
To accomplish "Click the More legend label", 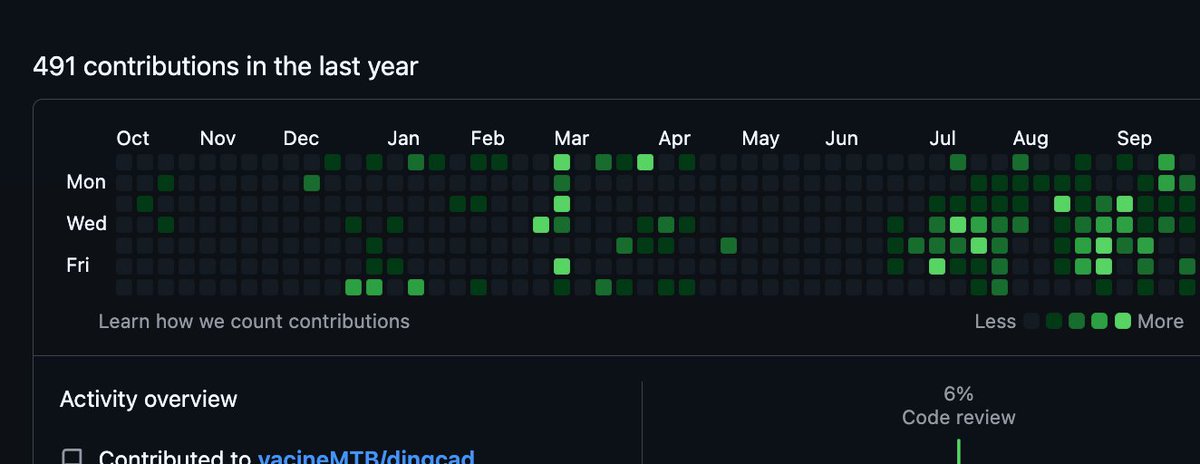I will point(1161,321).
